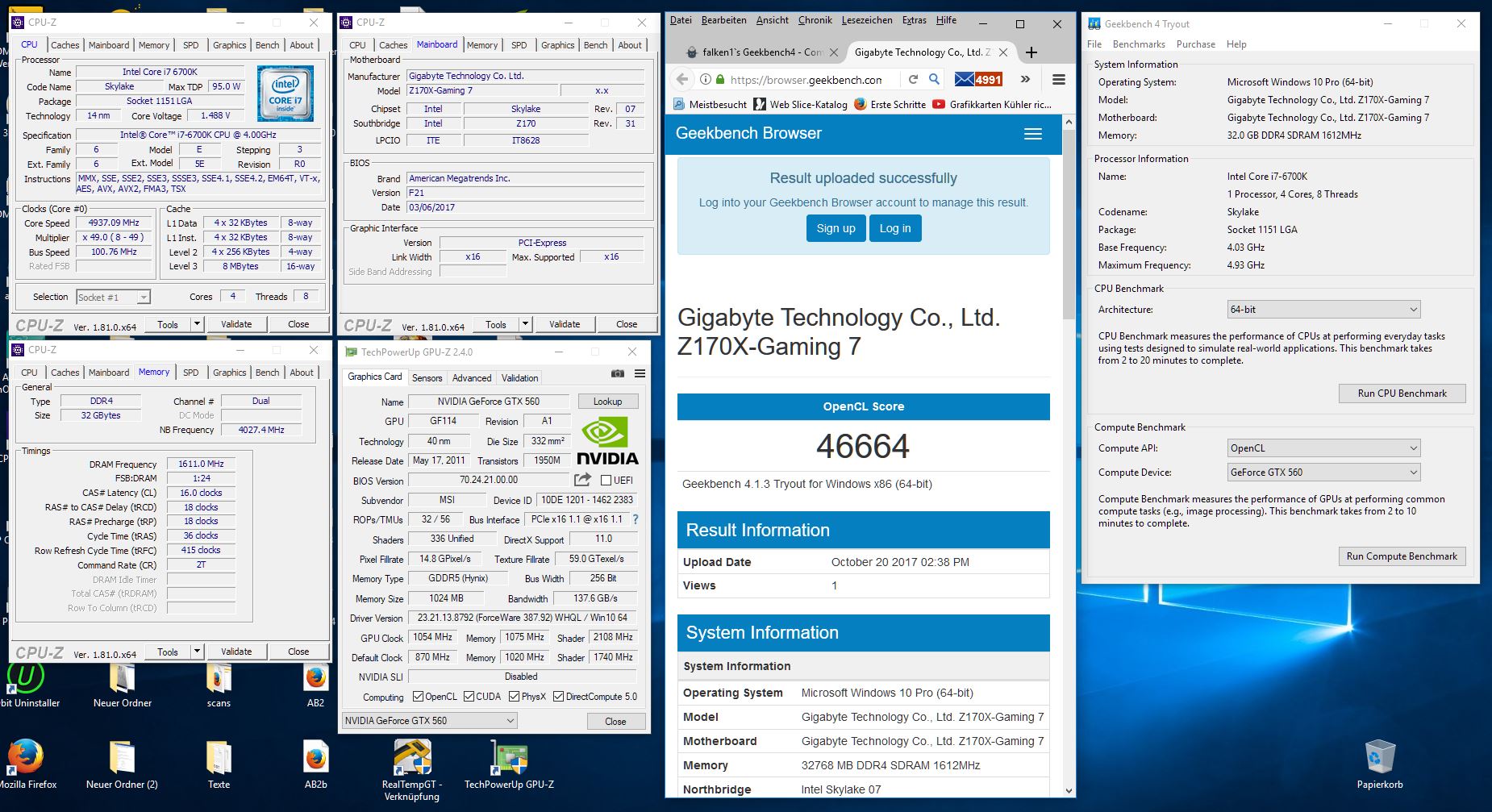
Task: Open the Benchmarks menu in Geekbench 4
Action: 1139,44
